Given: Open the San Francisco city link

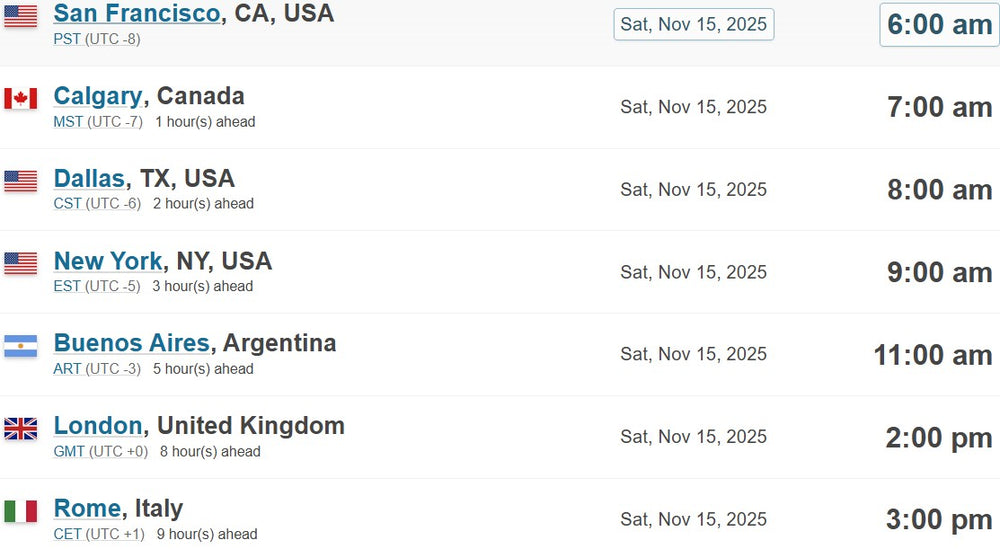Looking at the screenshot, I should (137, 13).
